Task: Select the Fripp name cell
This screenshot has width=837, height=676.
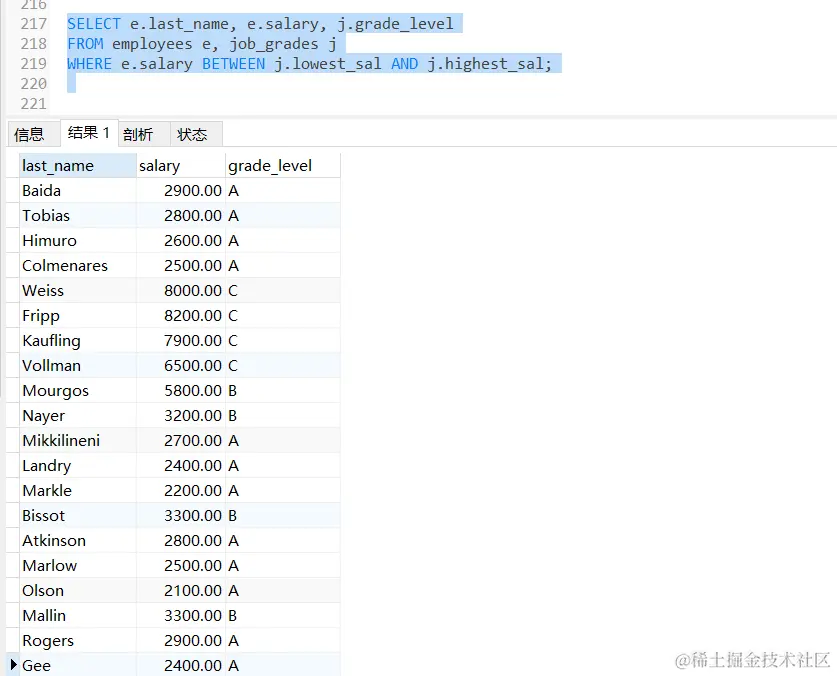Action: (77, 316)
